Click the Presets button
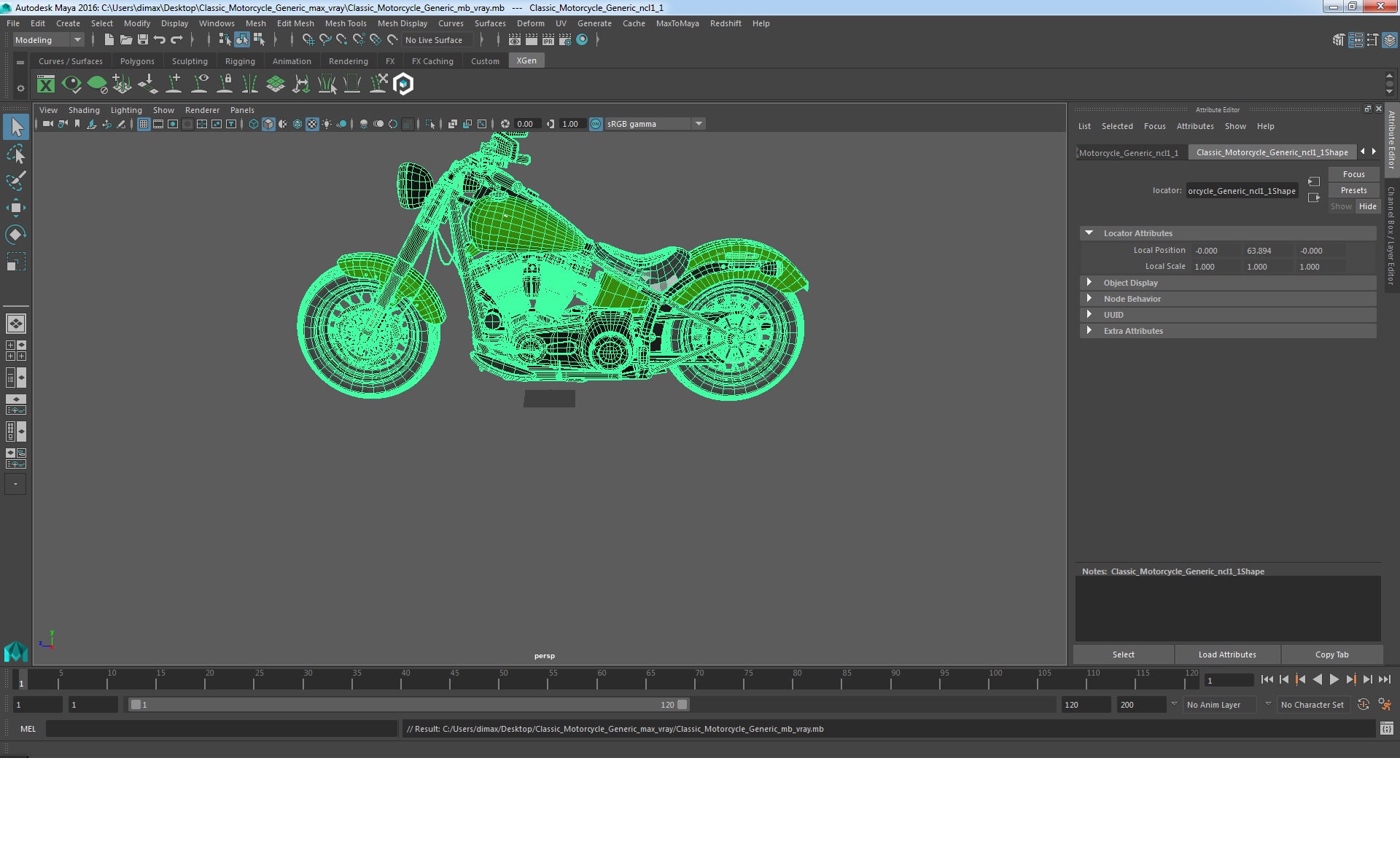Image resolution: width=1400 pixels, height=844 pixels. pos(1354,190)
